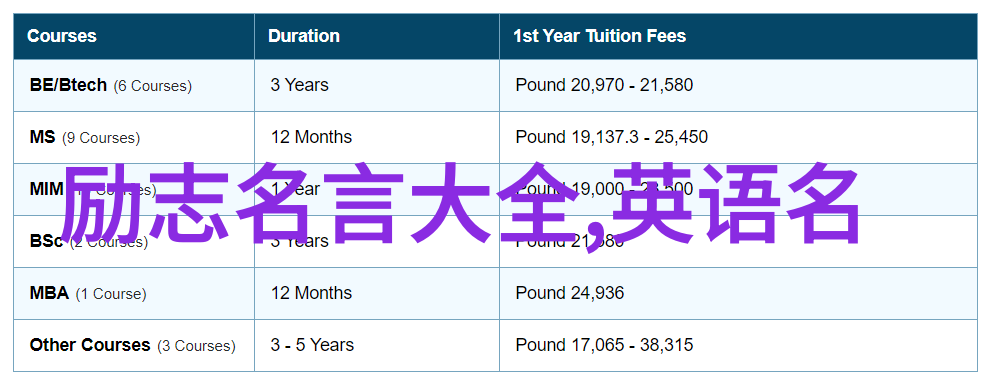This screenshot has width=986, height=386.
Task: Select the MBA (1 Course) cell
Action: [x=134, y=294]
